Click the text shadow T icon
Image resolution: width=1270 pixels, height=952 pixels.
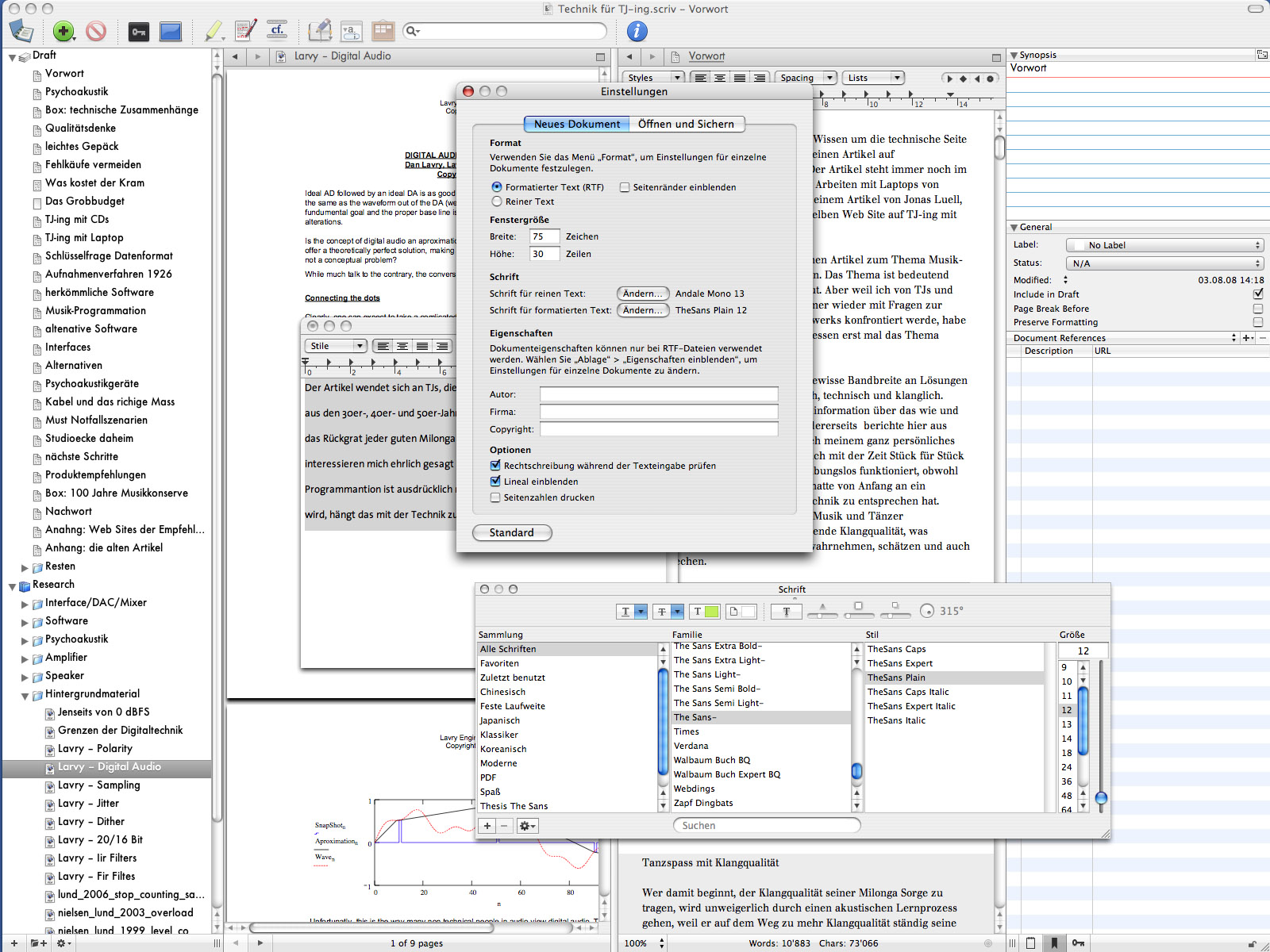(786, 612)
